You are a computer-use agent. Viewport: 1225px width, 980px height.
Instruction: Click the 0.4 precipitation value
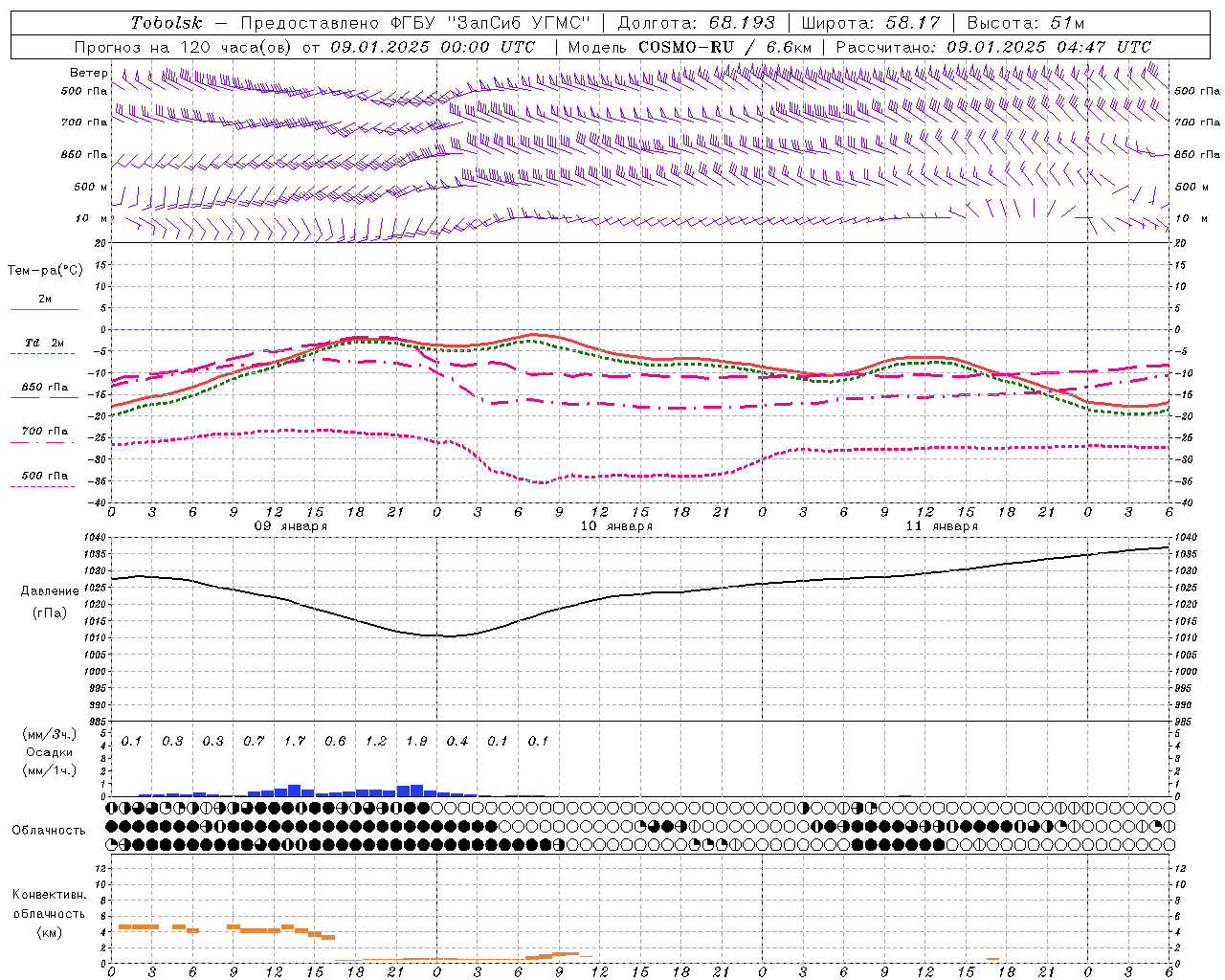click(x=457, y=742)
